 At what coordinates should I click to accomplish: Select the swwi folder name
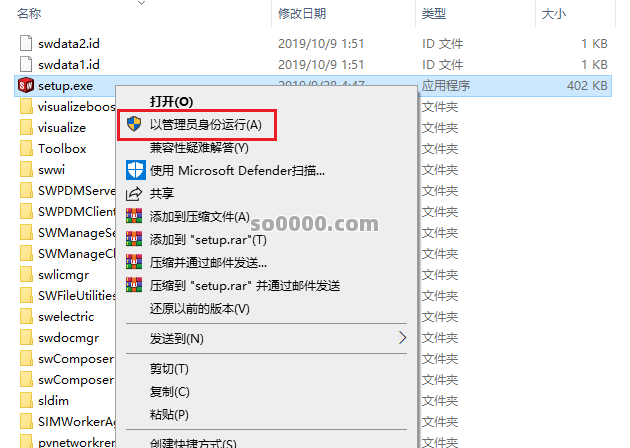(x=51, y=170)
